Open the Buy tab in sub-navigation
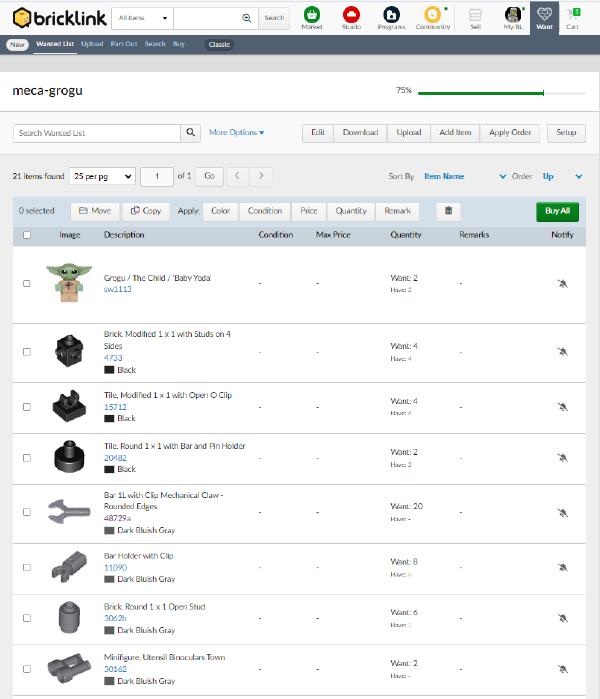Image resolution: width=600 pixels, height=699 pixels. click(178, 44)
